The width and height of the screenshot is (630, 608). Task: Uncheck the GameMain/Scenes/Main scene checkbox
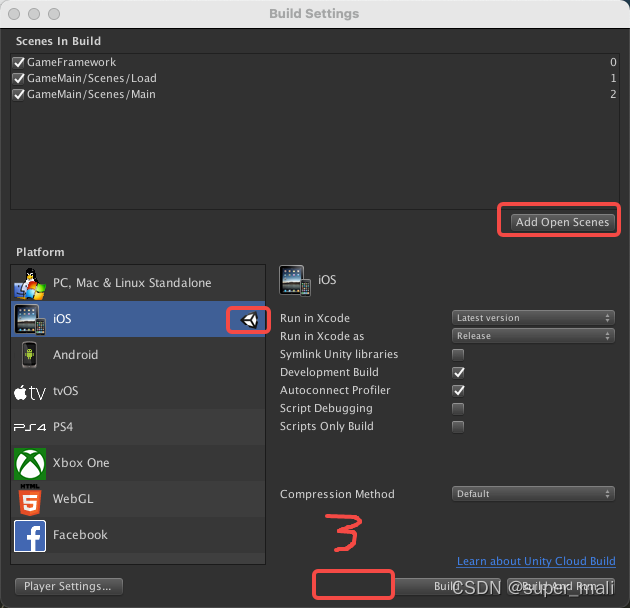(x=18, y=94)
